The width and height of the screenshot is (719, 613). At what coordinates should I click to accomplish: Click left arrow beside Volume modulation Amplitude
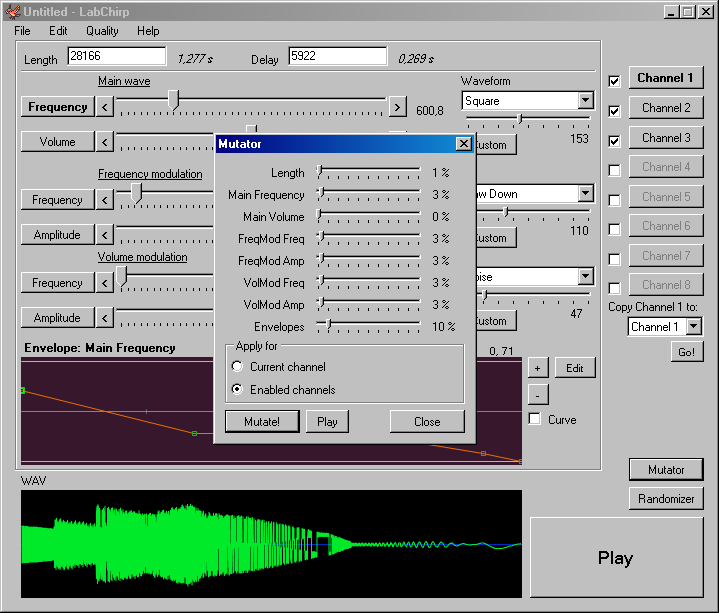click(105, 318)
